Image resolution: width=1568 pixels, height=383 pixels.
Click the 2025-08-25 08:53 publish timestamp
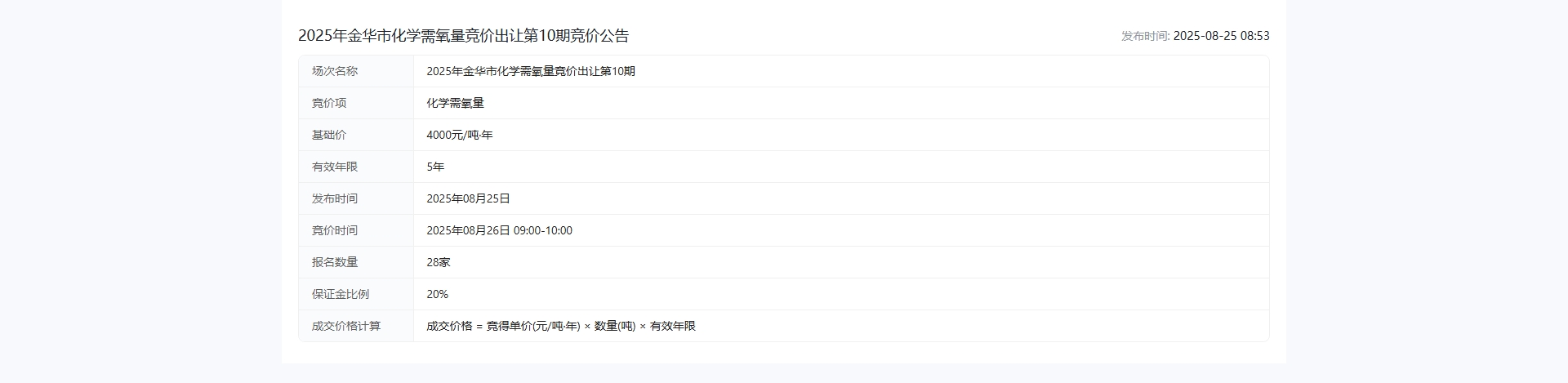coord(1221,36)
